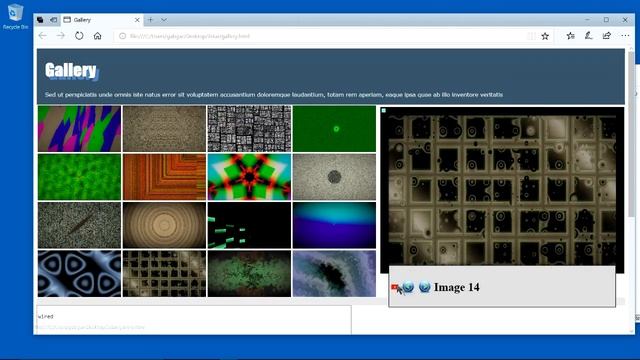Click the 'Image 14' caption text
640x360 pixels.
(457, 287)
